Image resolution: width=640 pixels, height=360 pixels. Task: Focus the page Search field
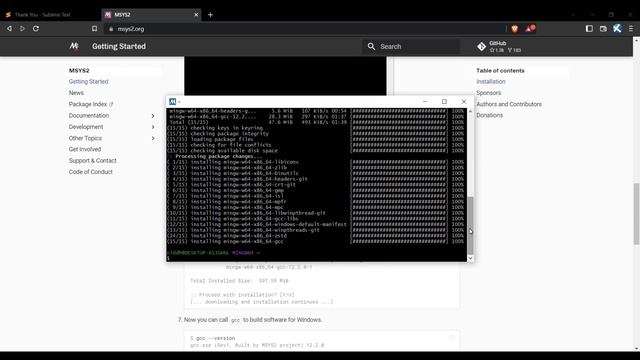point(411,47)
